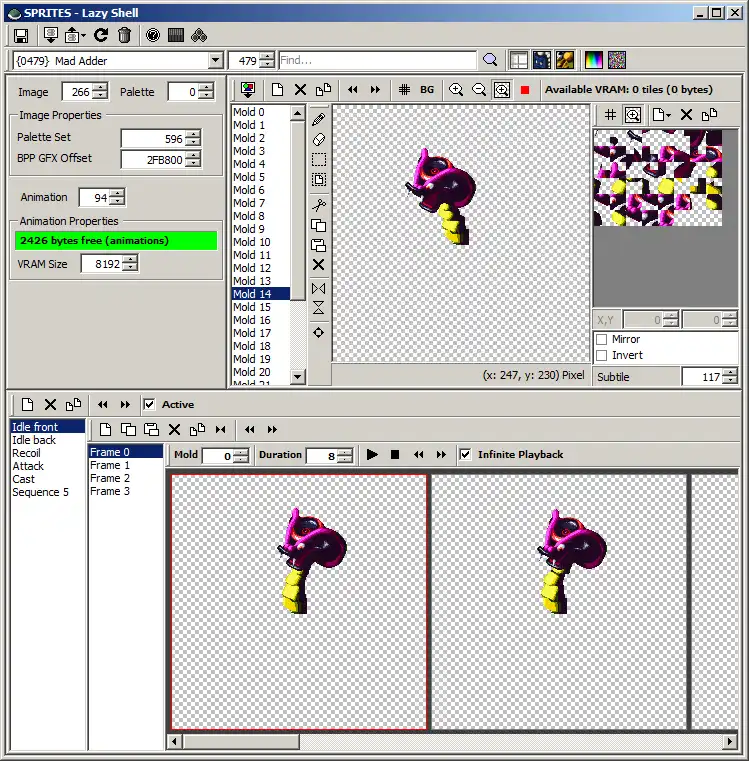Click the mold Zoom in magnifier
The height and width of the screenshot is (761, 749).
(x=455, y=90)
